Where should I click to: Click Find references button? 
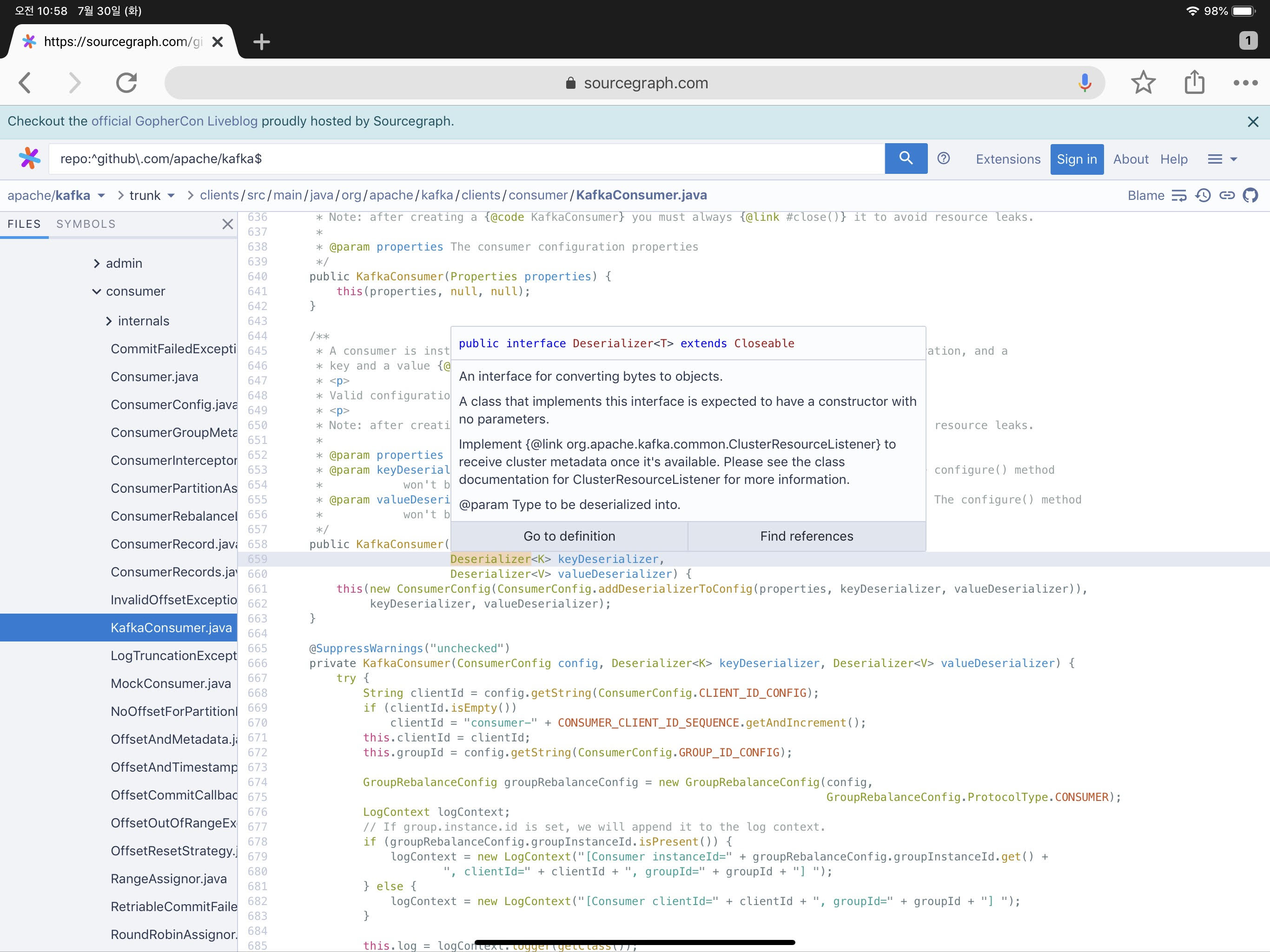point(806,536)
